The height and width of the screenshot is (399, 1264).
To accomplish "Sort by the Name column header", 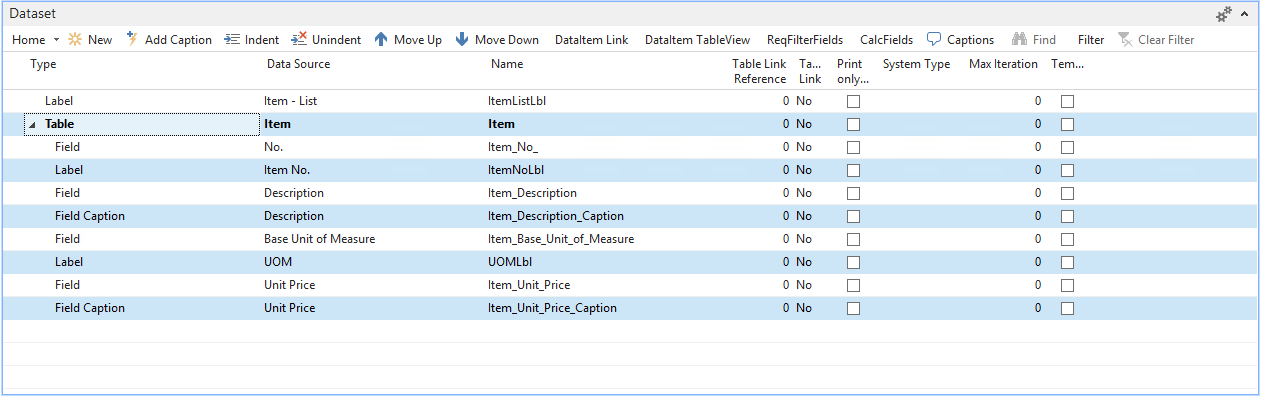I will [507, 64].
